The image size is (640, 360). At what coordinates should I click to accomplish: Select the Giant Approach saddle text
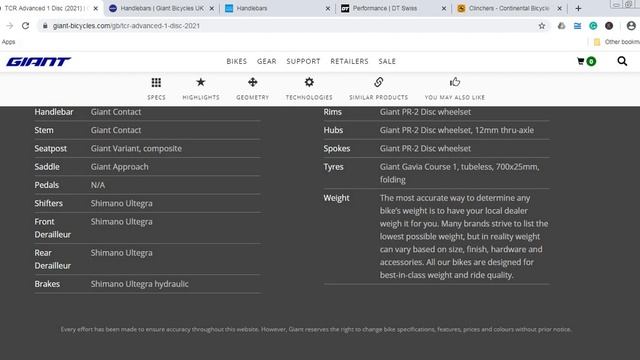(x=120, y=167)
